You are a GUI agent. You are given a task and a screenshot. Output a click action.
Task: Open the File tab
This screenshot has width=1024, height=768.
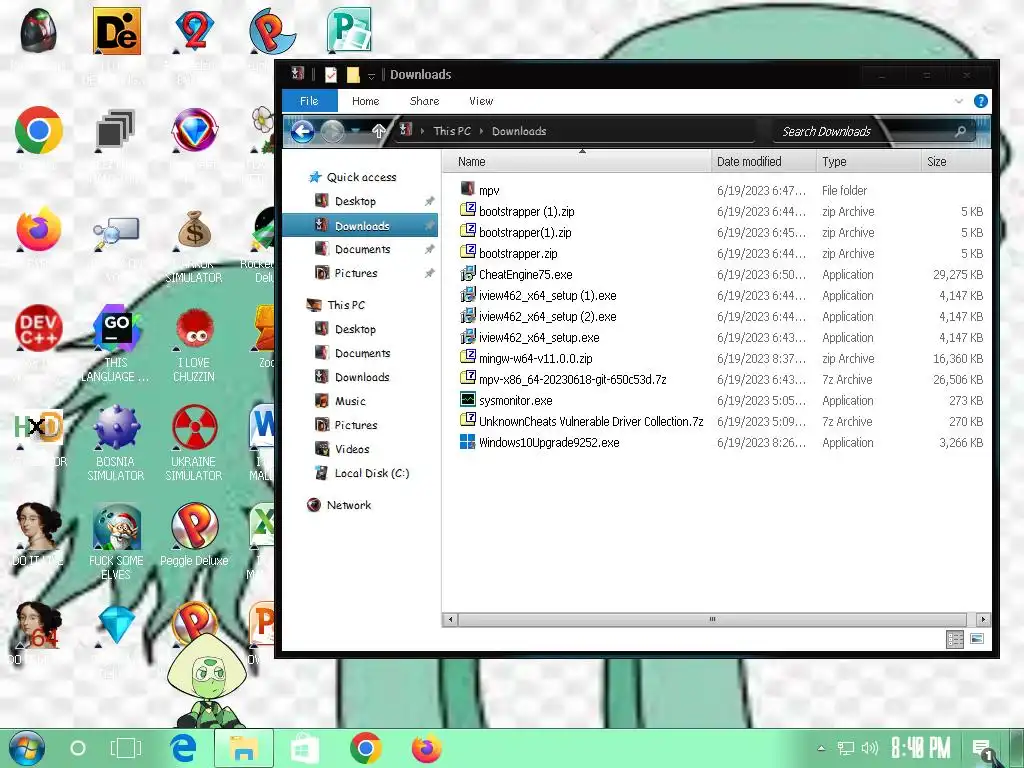(310, 101)
